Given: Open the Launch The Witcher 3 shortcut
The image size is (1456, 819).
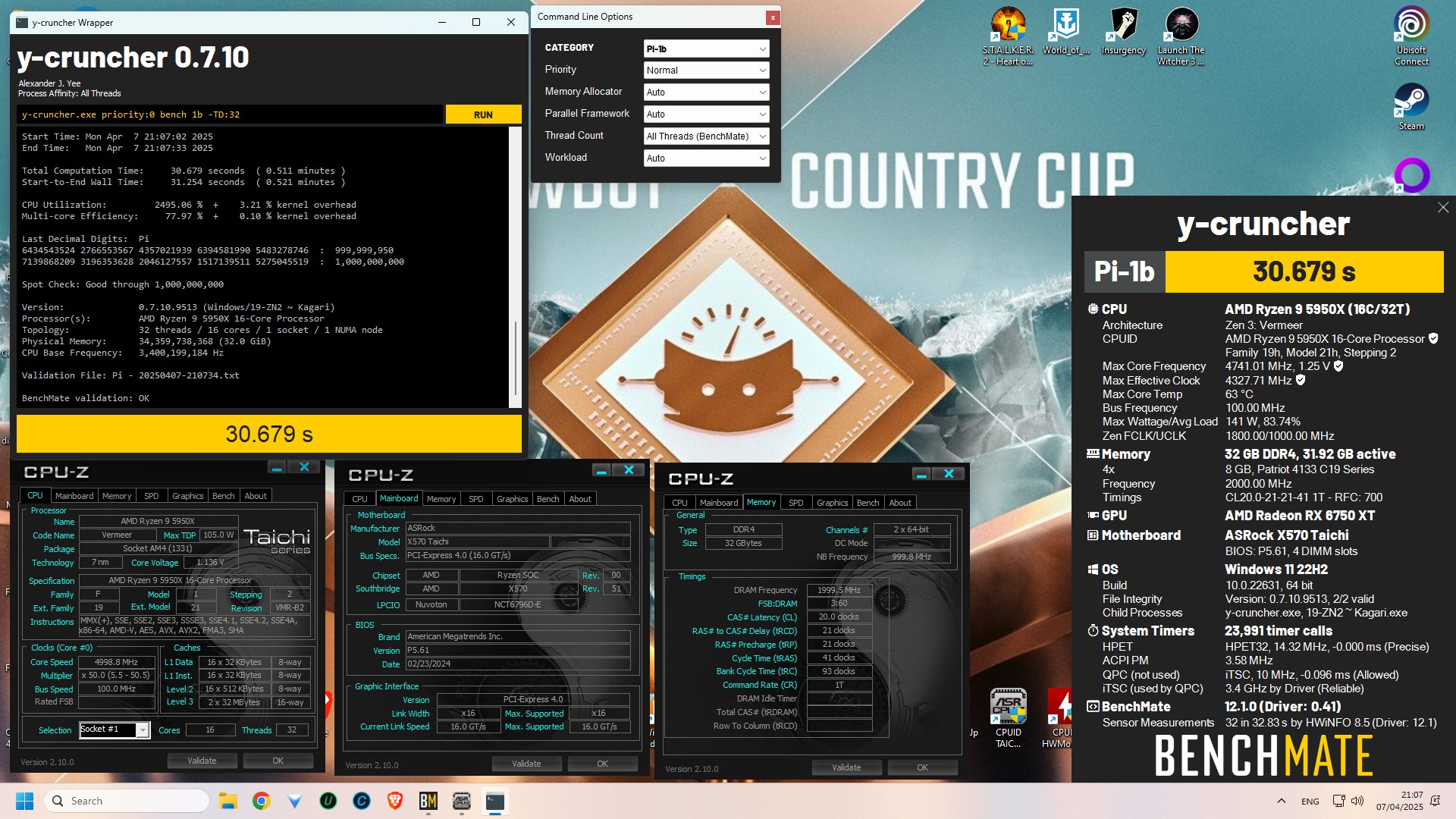Looking at the screenshot, I should 1181,35.
